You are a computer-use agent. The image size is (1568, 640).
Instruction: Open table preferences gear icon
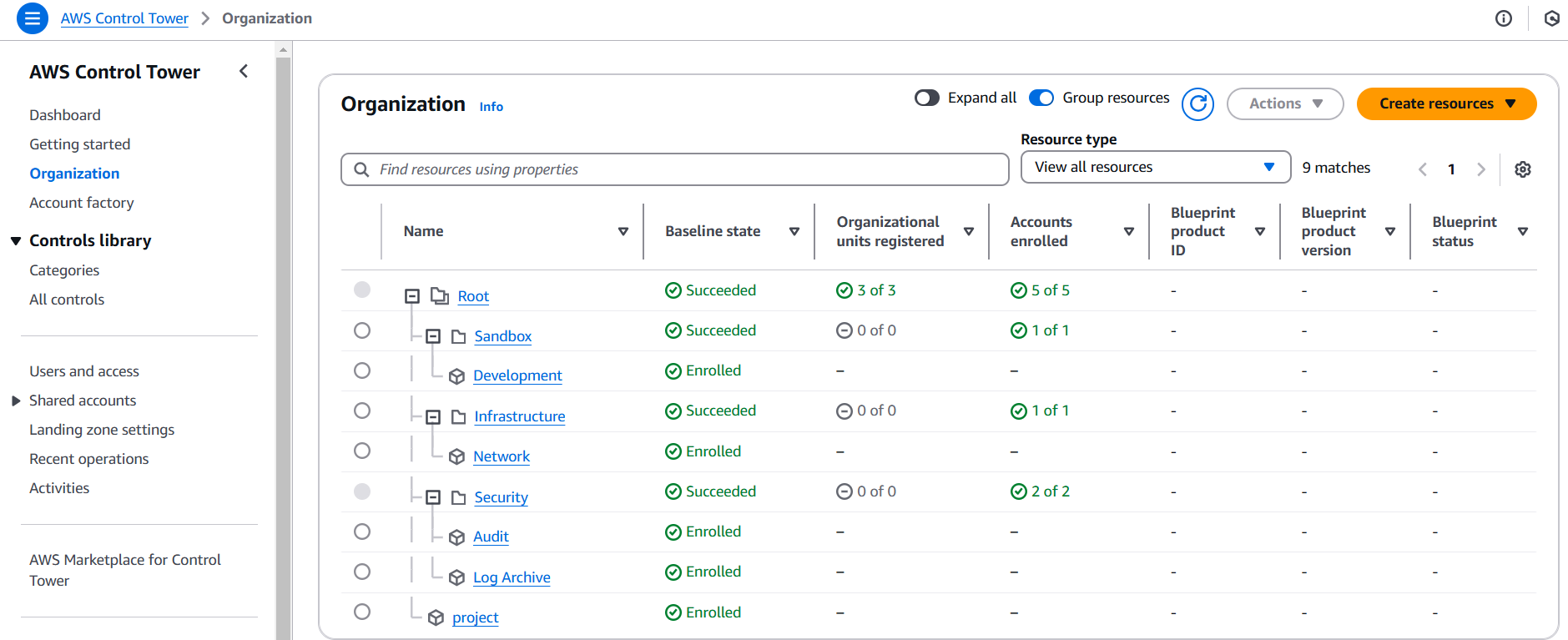(1523, 169)
